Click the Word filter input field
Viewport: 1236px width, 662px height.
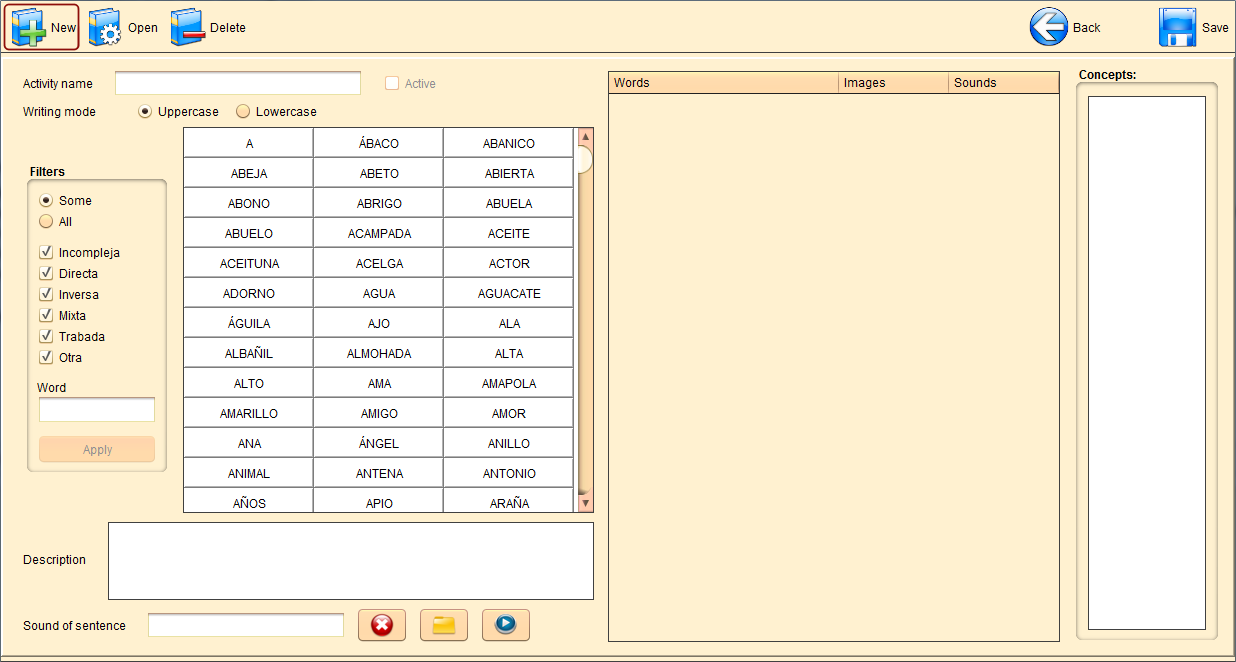coord(97,410)
